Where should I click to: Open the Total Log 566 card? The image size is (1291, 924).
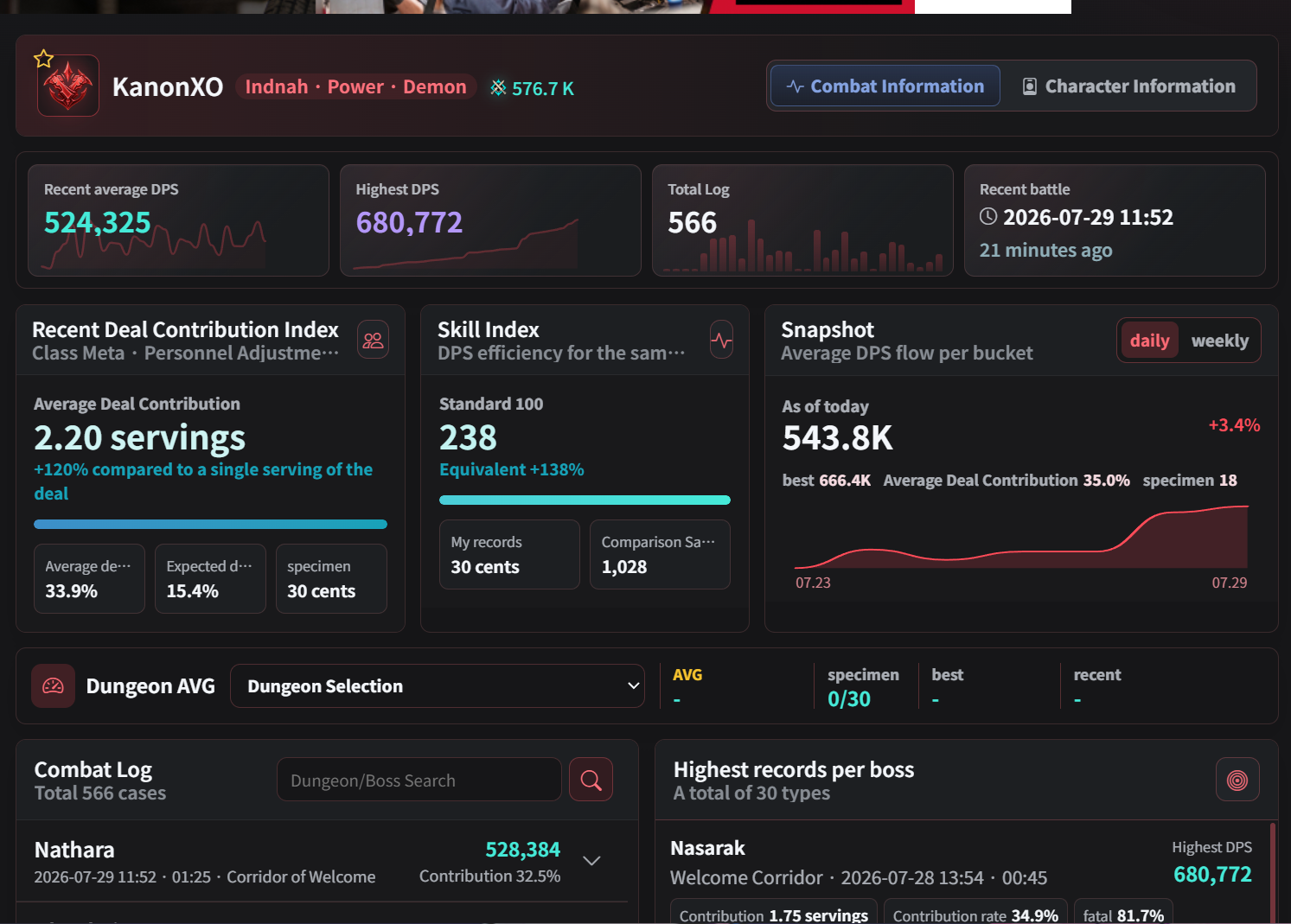click(x=802, y=220)
